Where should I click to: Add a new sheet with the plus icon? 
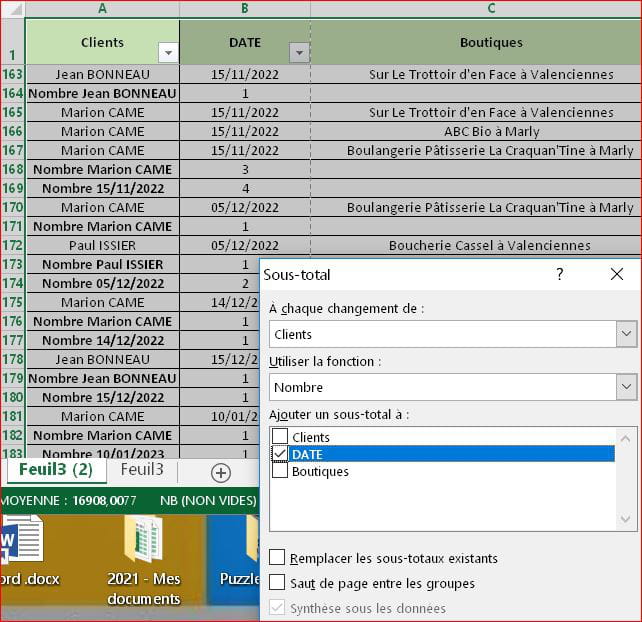221,473
